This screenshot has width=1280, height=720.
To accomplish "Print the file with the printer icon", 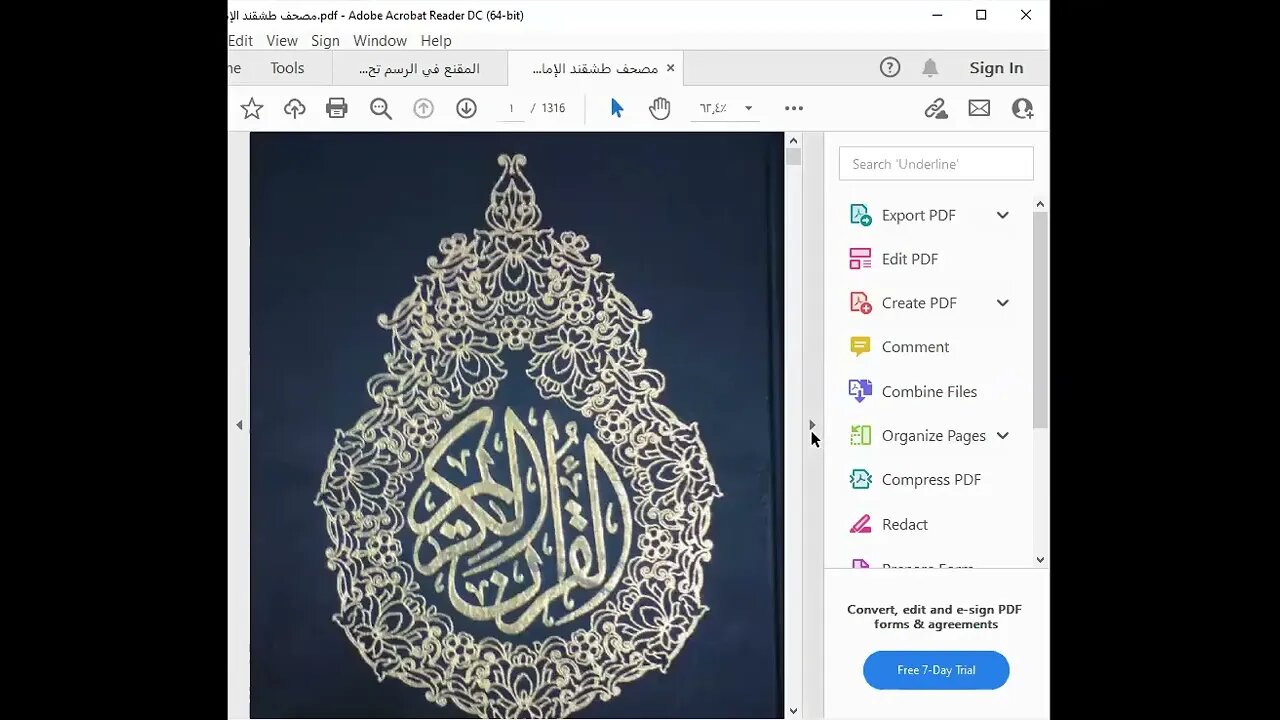I will pyautogui.click(x=337, y=108).
